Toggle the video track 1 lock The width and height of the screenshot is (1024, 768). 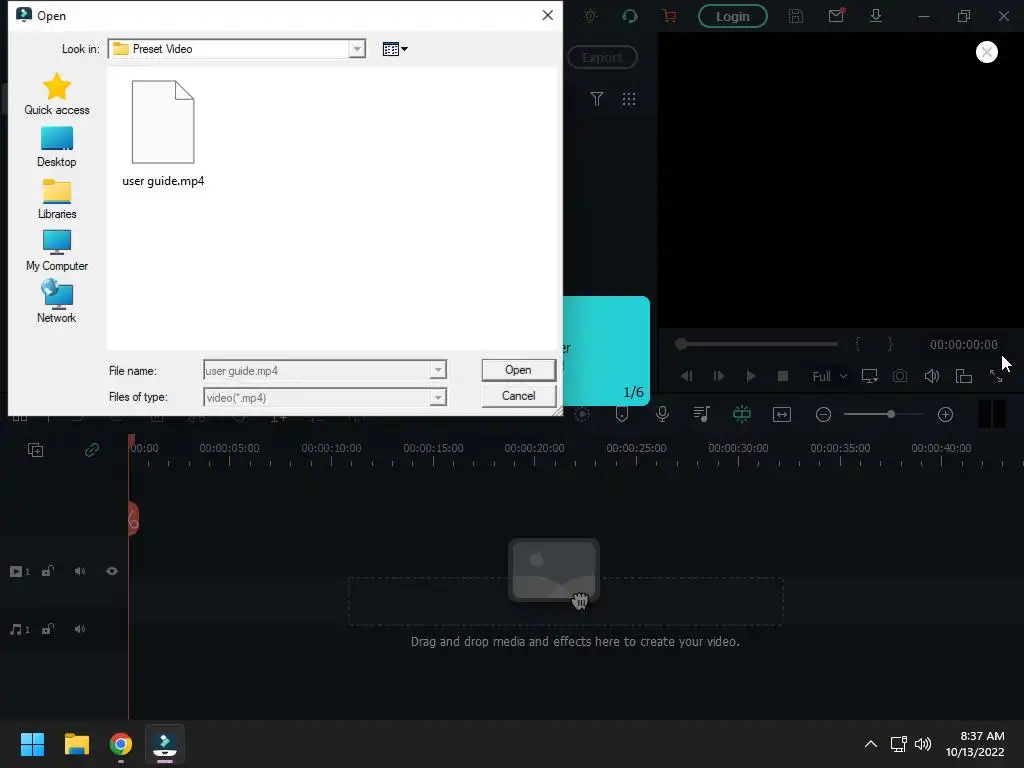[x=48, y=571]
